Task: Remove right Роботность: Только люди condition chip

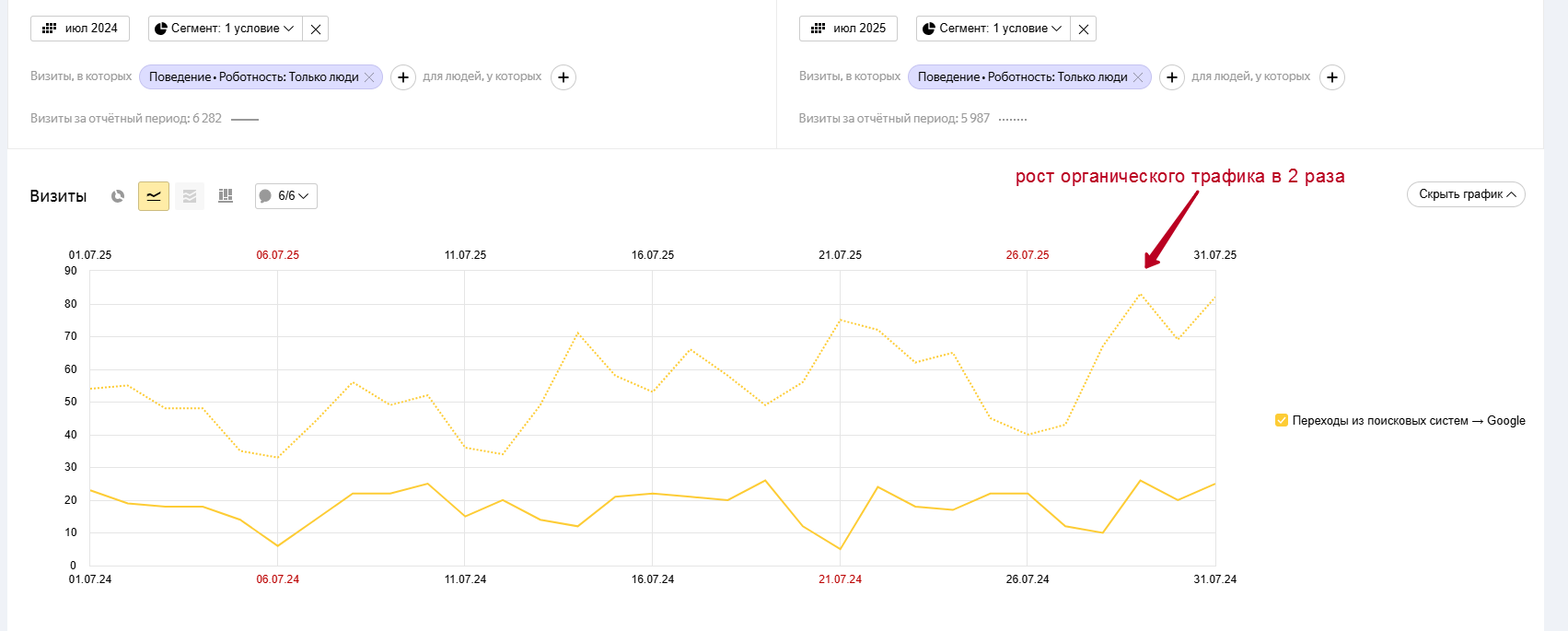Action: [x=1138, y=77]
